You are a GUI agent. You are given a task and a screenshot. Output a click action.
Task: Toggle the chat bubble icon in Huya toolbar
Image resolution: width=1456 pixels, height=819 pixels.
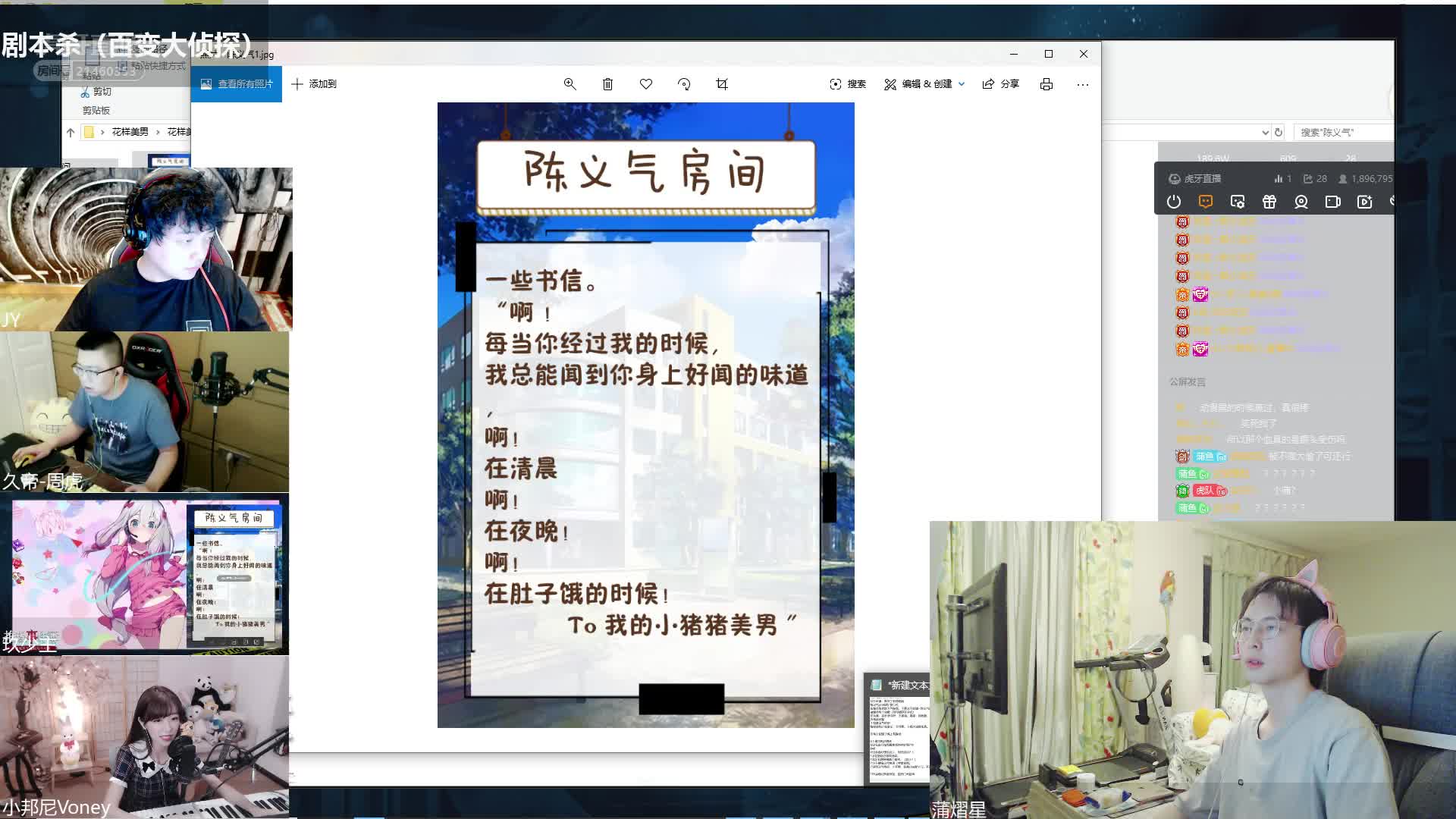click(1205, 202)
